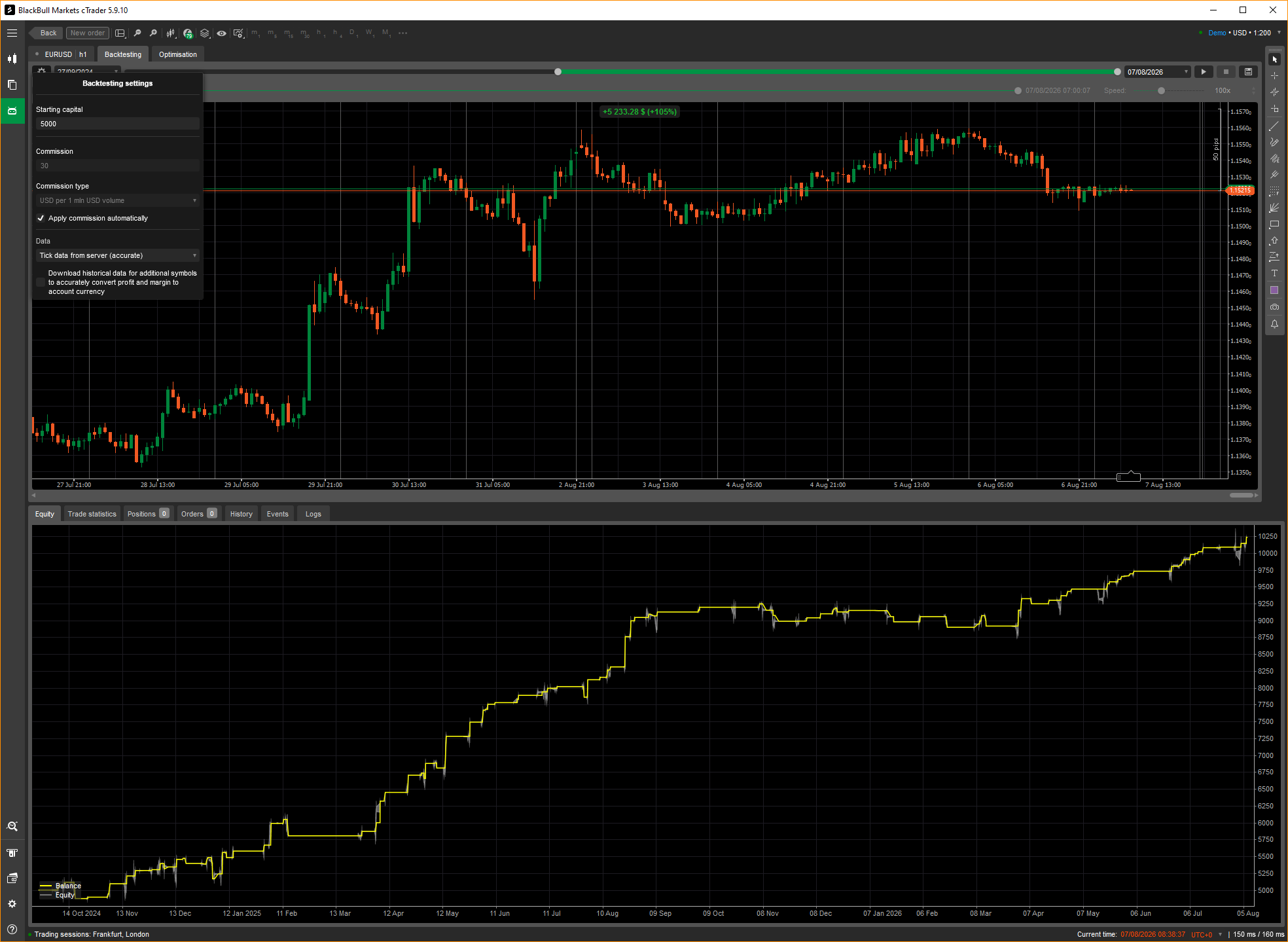This screenshot has height=942, width=1288.
Task: Select the Fibonacci retracement tool
Action: pyautogui.click(x=1274, y=191)
